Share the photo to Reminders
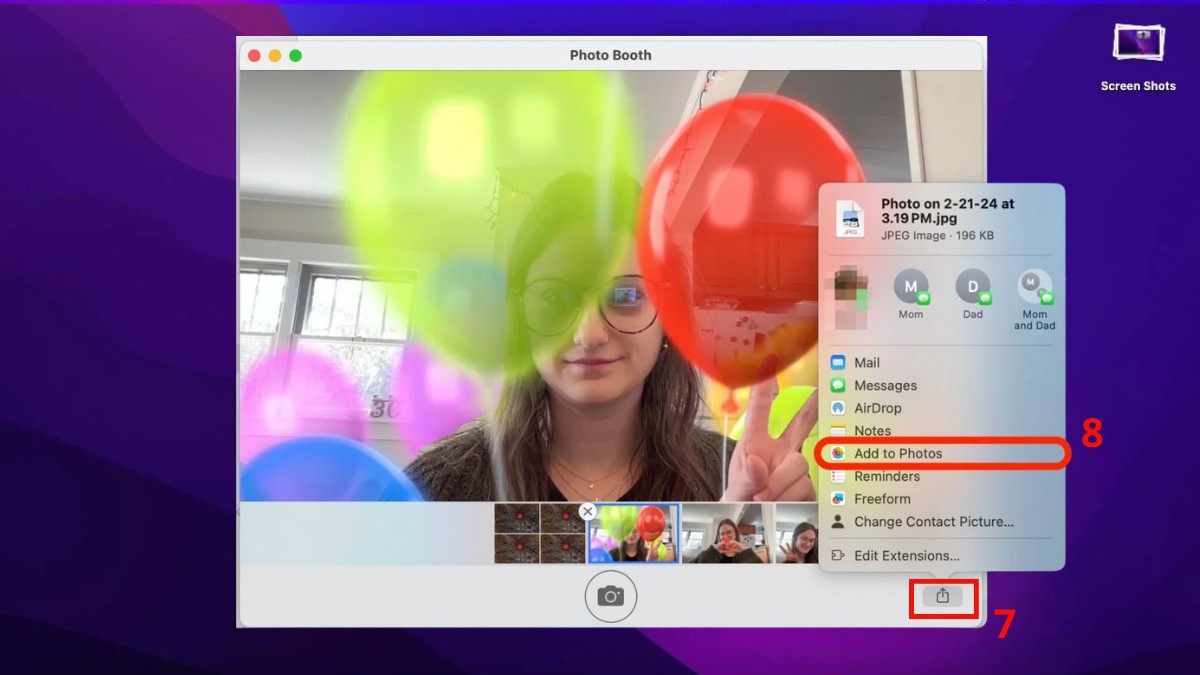1200x675 pixels. (x=874, y=476)
